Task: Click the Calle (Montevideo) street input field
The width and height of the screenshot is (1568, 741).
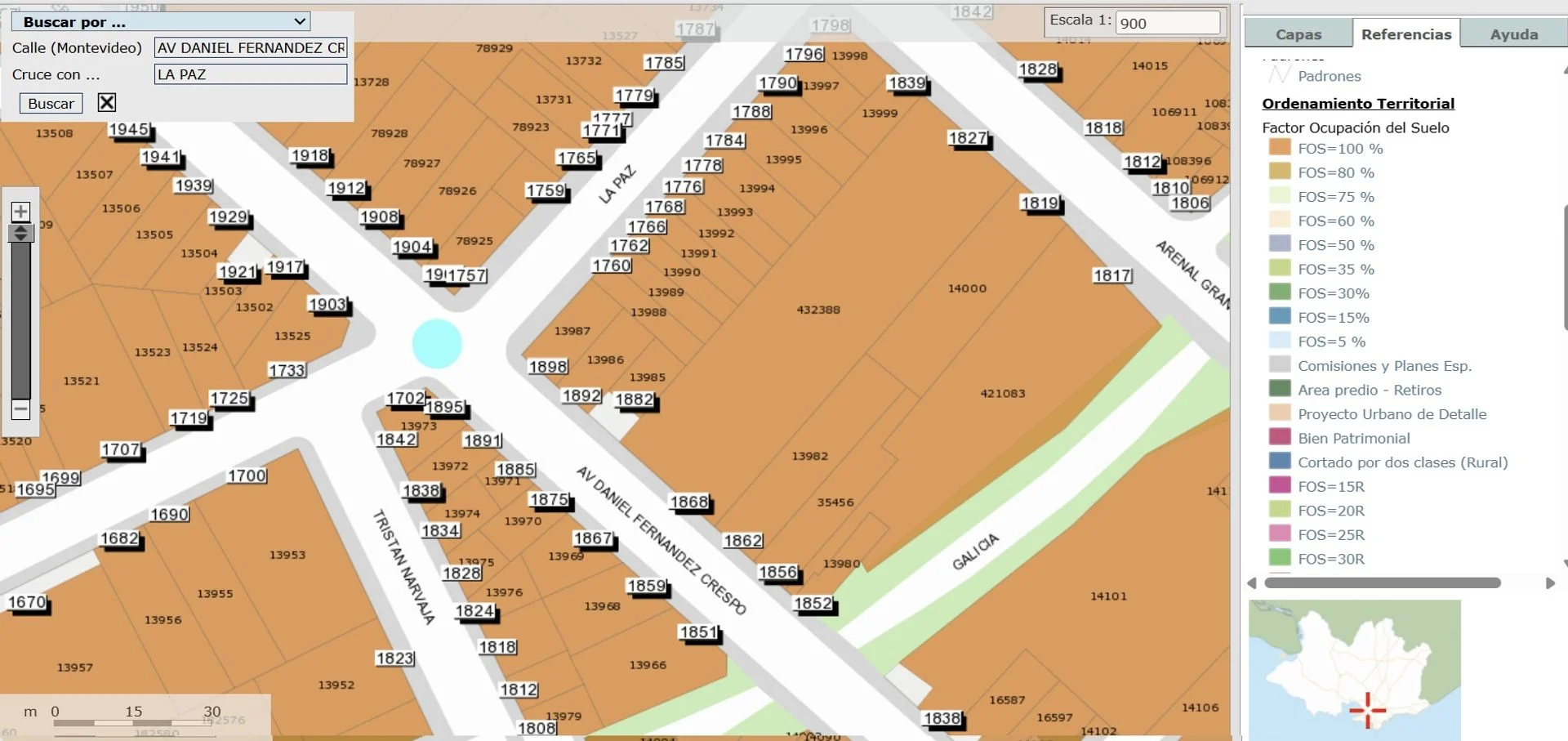Action: [251, 47]
